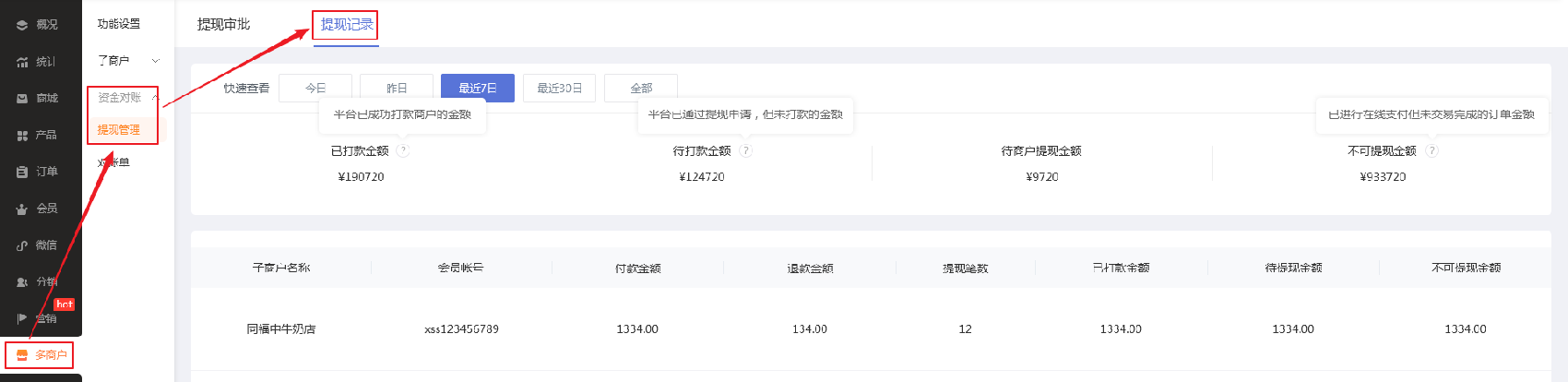The height and width of the screenshot is (382, 1568).
Task: Expand the 子商户 submenu chevron
Action: click(x=155, y=61)
